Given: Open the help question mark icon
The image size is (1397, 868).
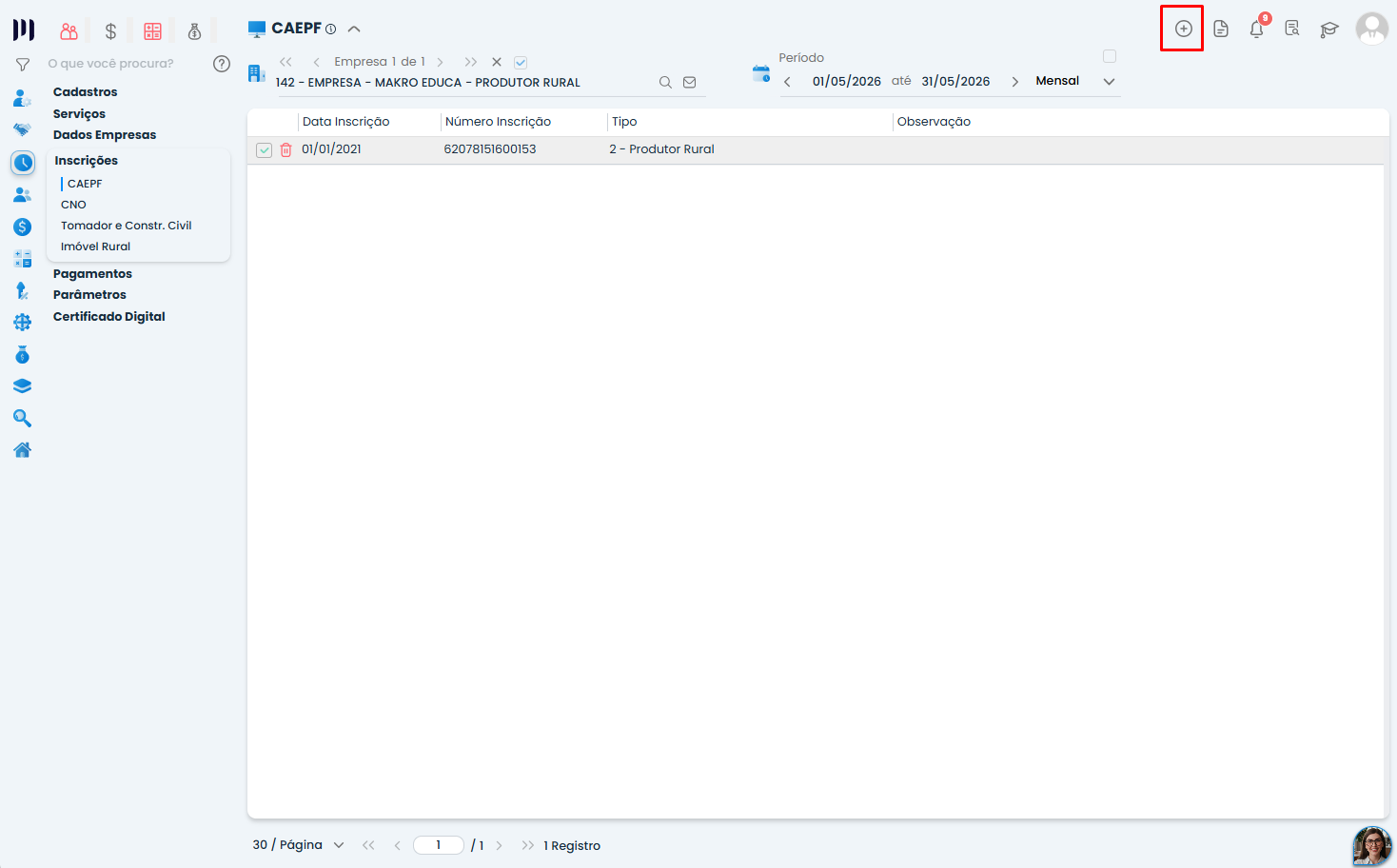Looking at the screenshot, I should point(222,64).
